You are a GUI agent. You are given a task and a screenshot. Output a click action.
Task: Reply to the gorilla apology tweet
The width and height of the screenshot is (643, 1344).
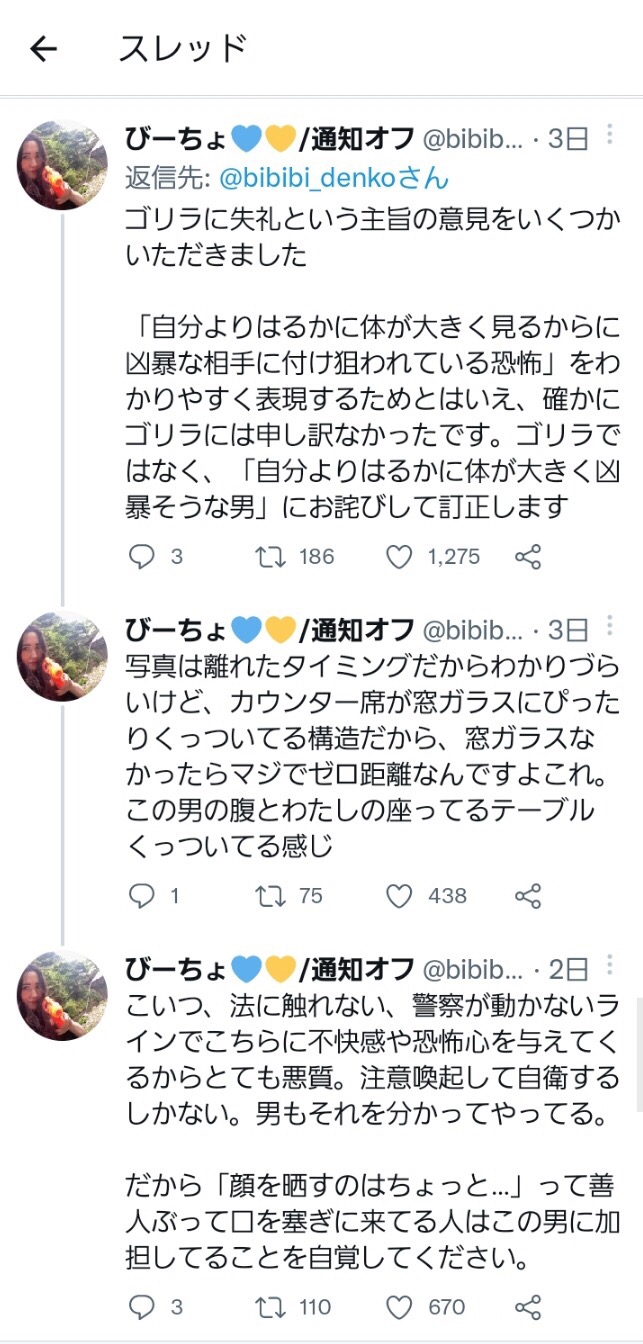coord(142,557)
